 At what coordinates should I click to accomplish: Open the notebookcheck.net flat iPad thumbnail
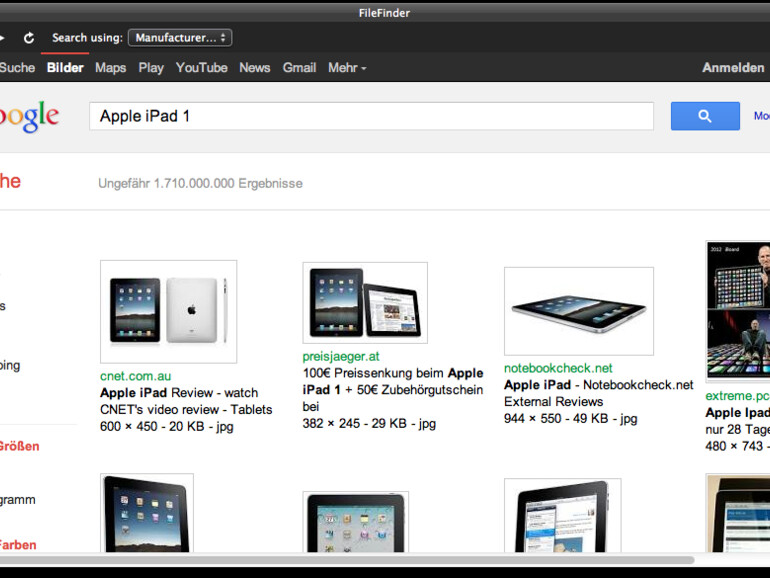click(578, 311)
